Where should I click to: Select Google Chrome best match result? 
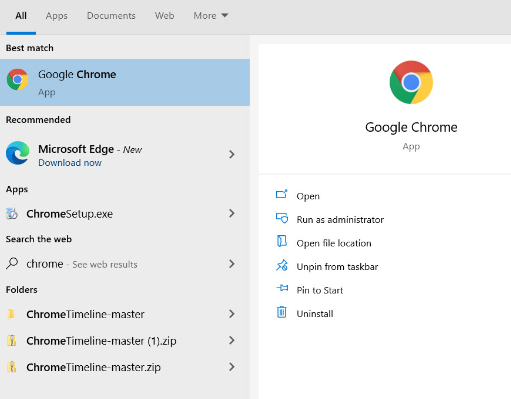pyautogui.click(x=125, y=82)
